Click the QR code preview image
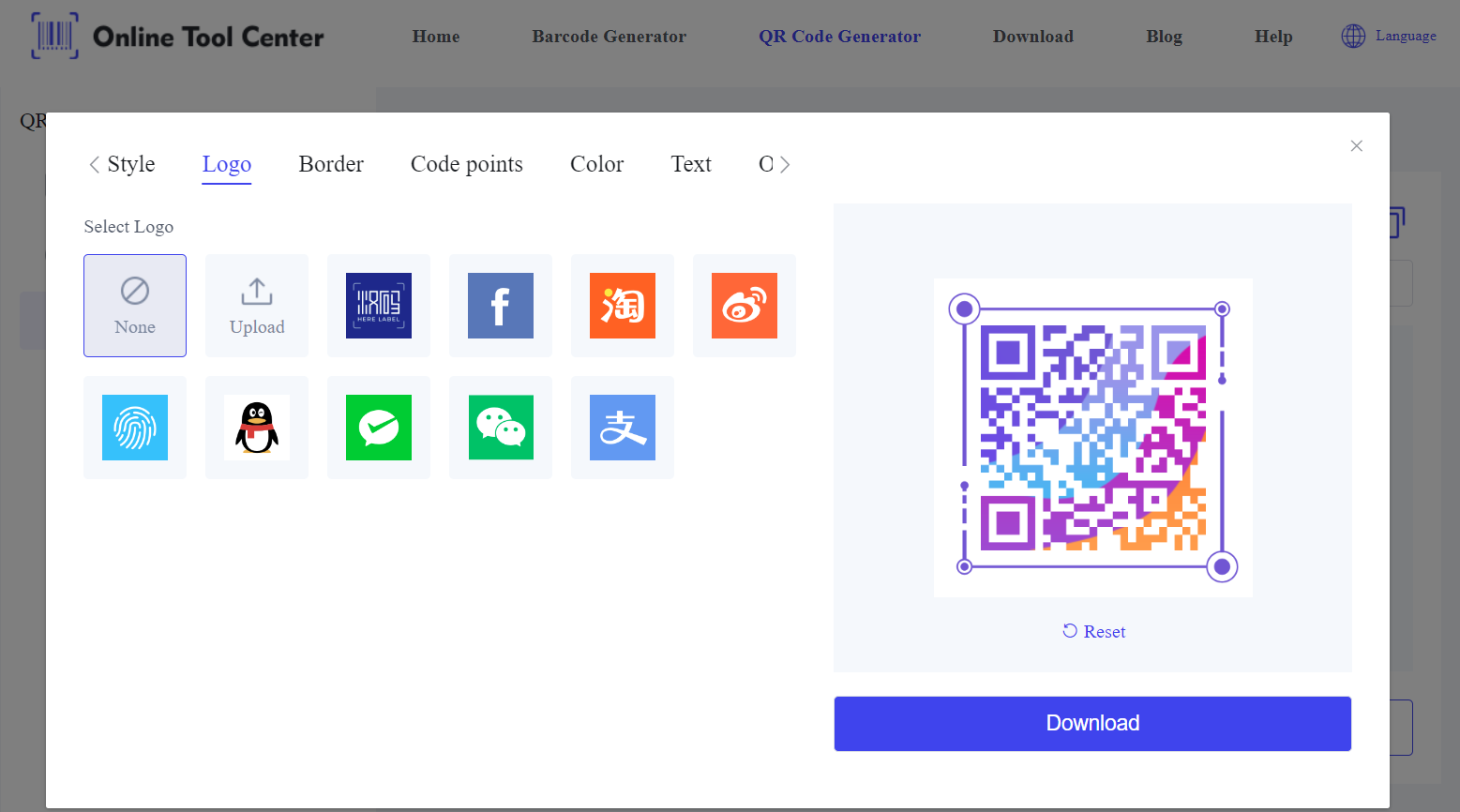 tap(1093, 438)
